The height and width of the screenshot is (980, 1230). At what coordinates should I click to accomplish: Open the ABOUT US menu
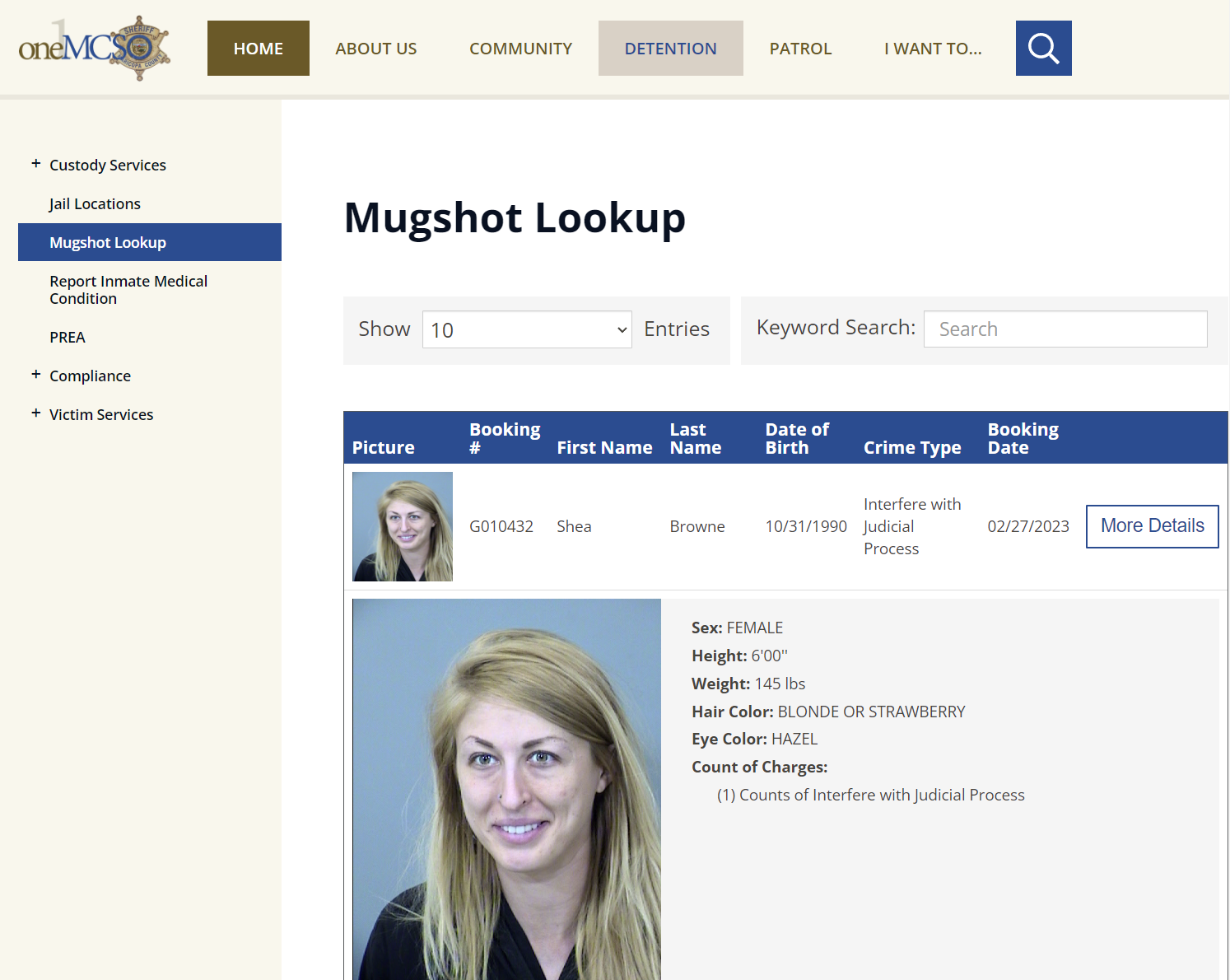point(376,49)
